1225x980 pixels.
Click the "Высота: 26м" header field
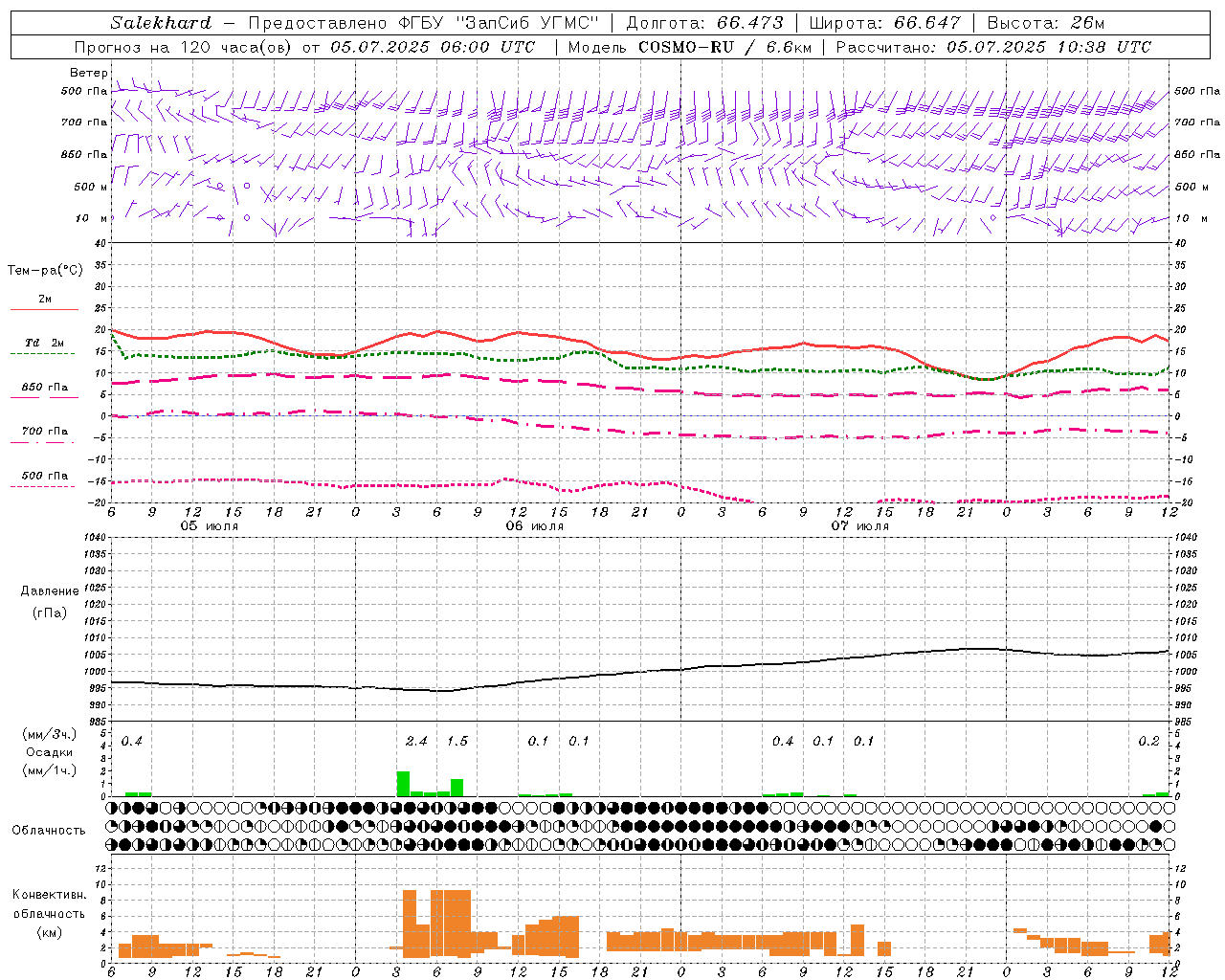(1045, 23)
